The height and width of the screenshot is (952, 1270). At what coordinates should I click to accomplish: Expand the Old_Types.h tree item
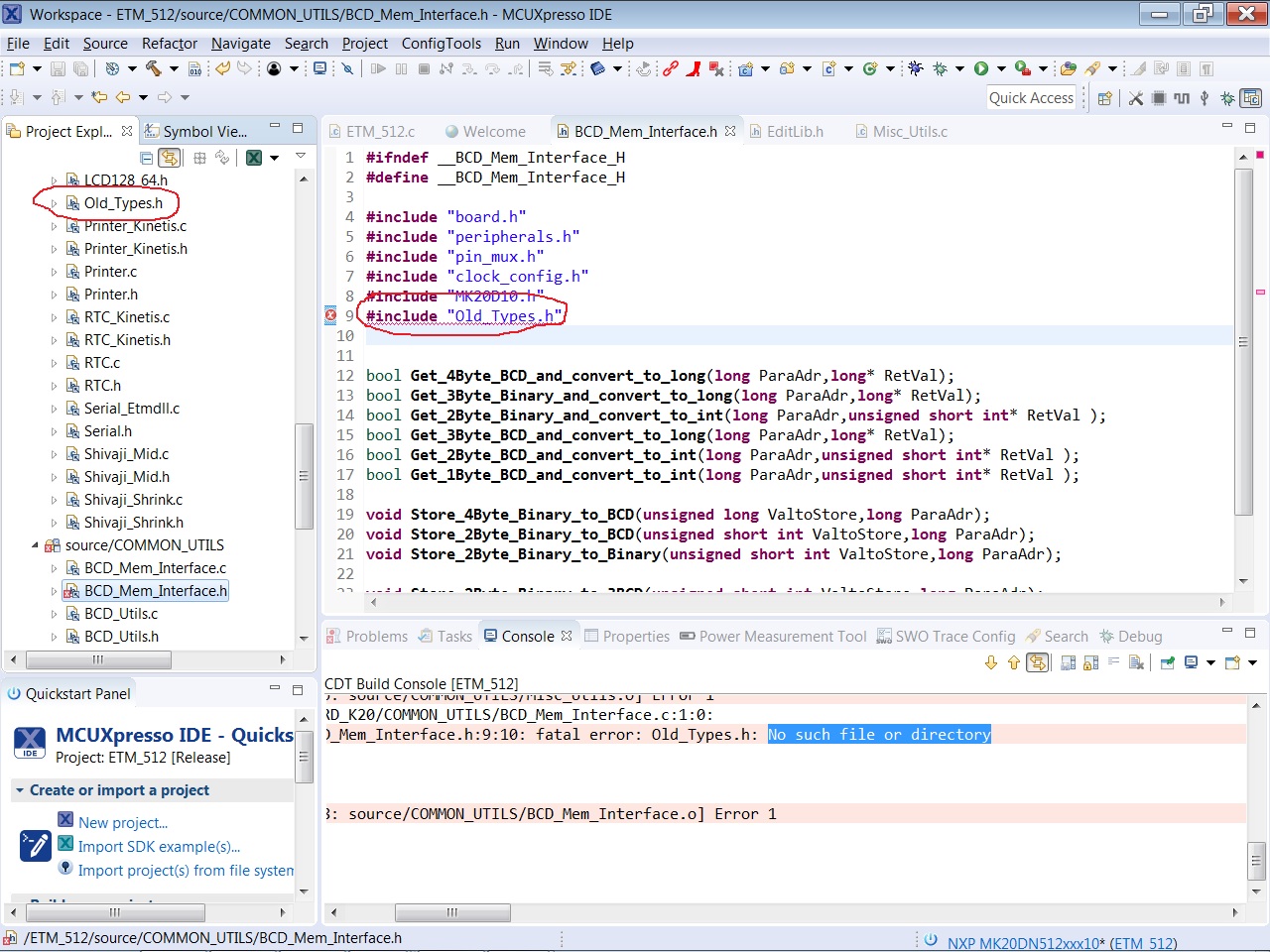coord(55,202)
